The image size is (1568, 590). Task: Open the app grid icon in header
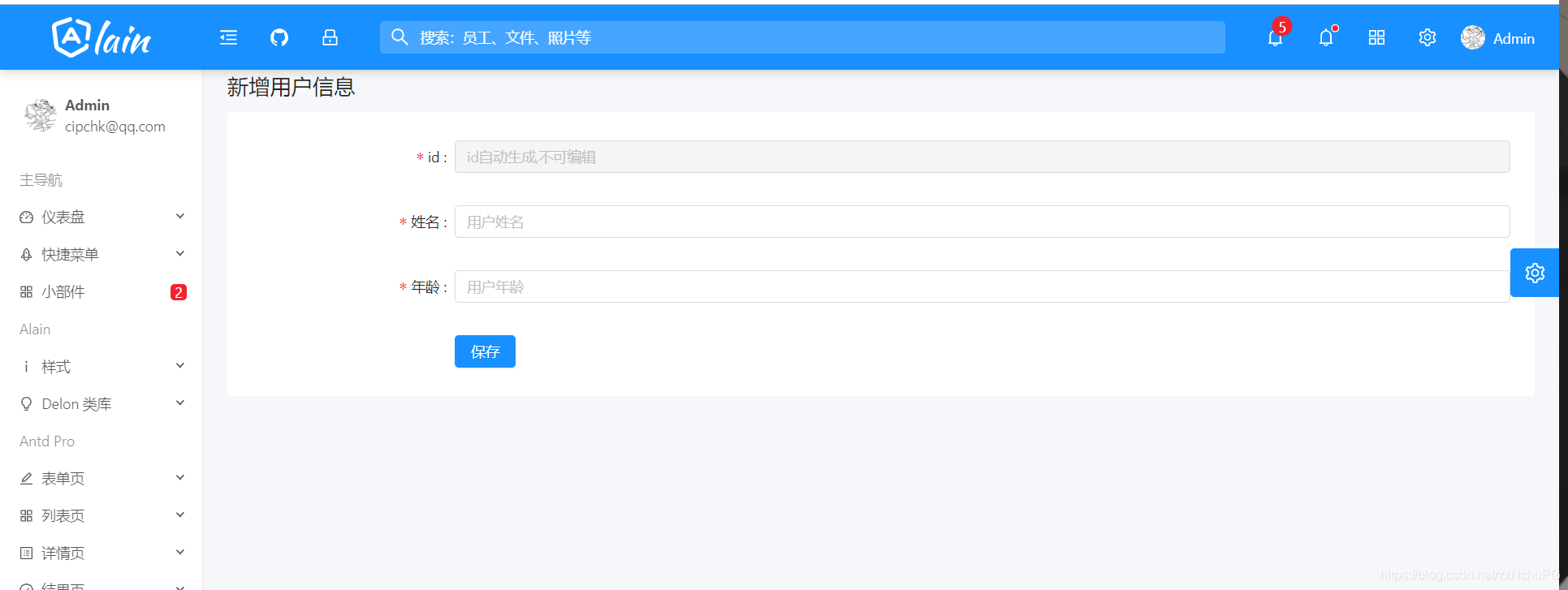click(1376, 37)
